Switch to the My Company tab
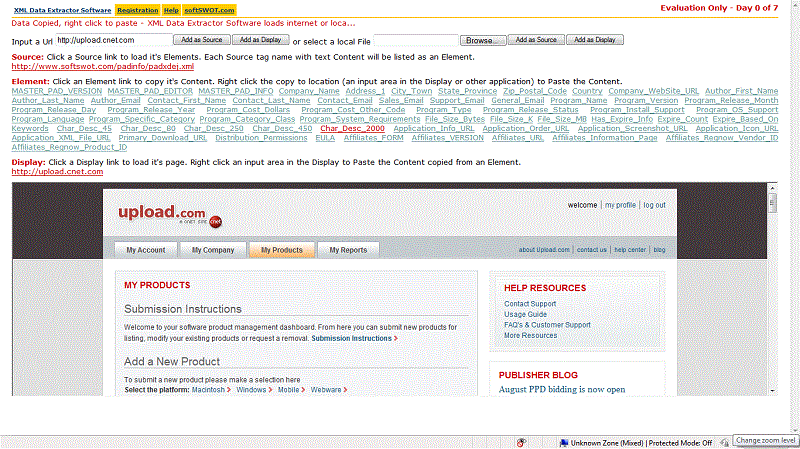 pos(213,250)
